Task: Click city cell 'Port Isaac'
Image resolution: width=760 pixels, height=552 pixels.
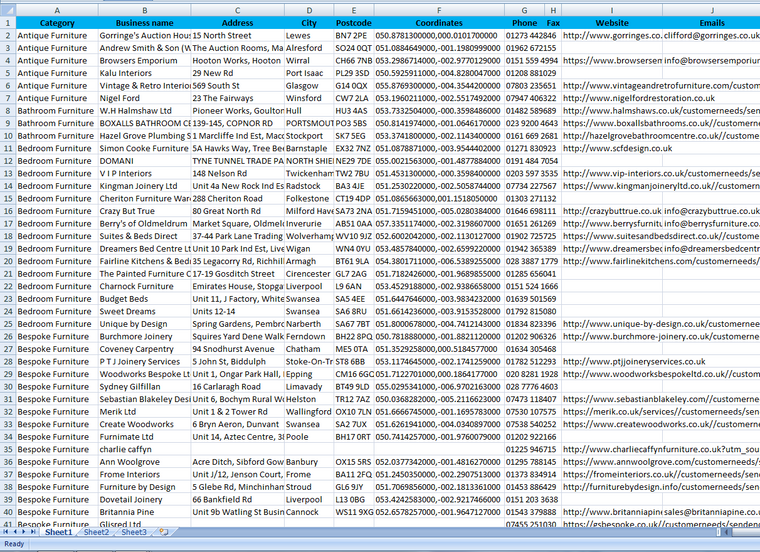Action: 309,73
